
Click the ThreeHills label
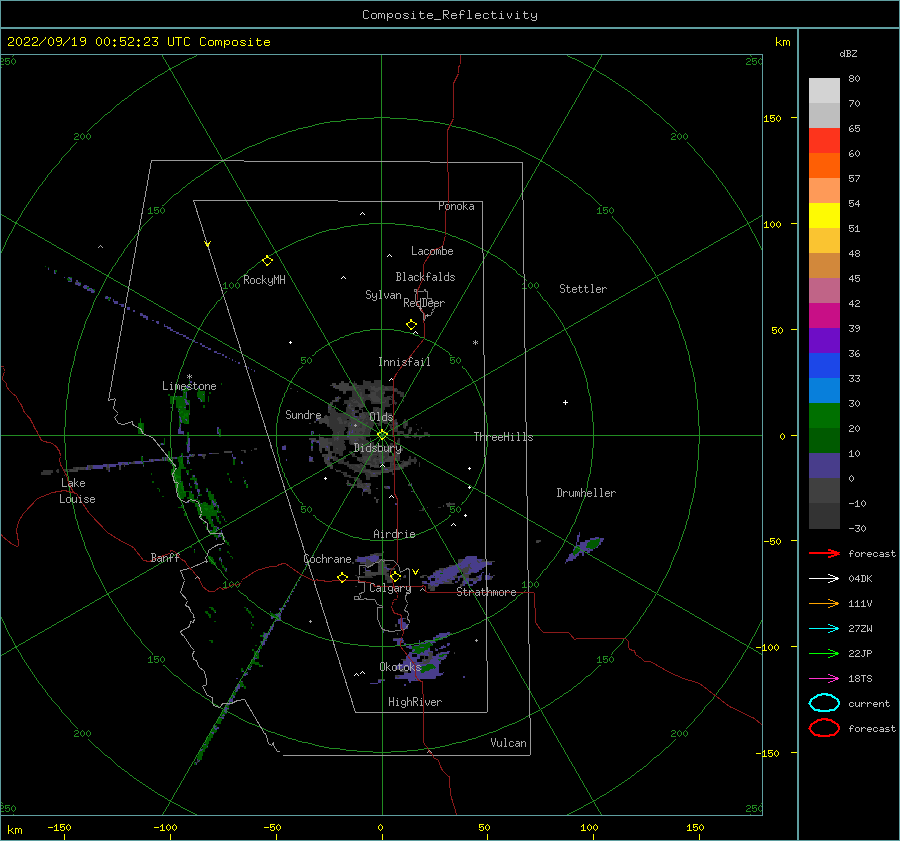pos(503,437)
